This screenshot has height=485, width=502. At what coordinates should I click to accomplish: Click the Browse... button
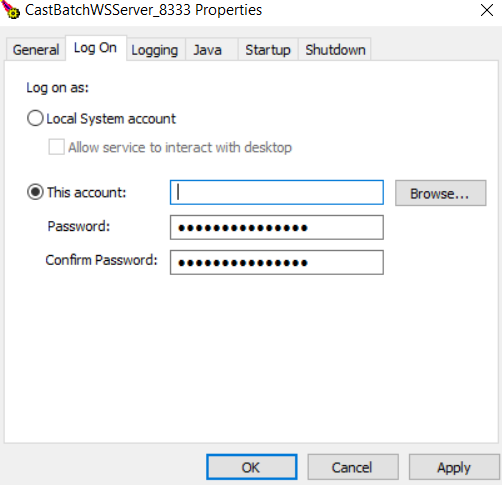pos(441,193)
